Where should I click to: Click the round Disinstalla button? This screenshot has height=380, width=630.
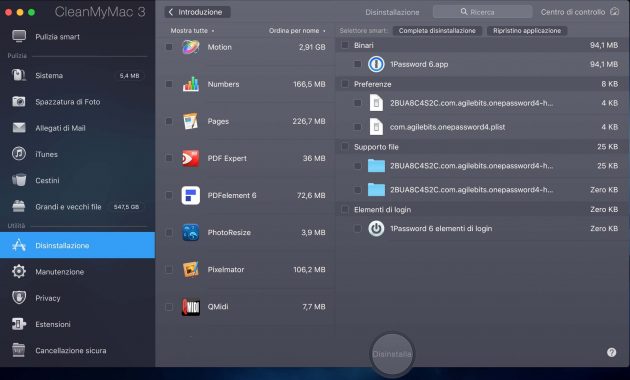pyautogui.click(x=392, y=354)
